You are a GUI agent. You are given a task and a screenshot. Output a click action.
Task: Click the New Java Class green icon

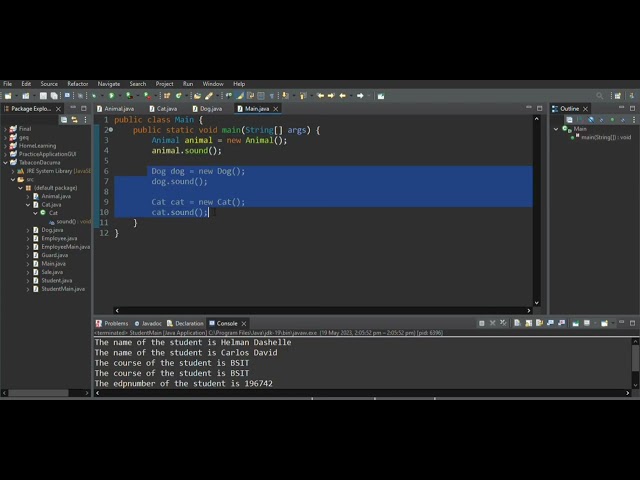tap(178, 96)
